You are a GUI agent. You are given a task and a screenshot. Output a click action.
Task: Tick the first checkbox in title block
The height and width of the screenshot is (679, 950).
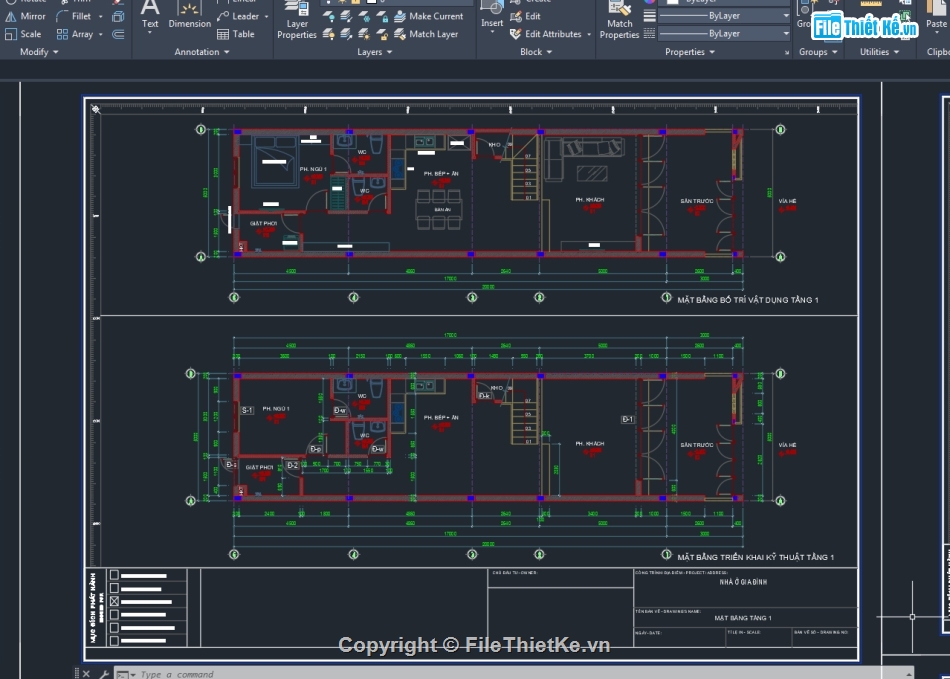[114, 575]
